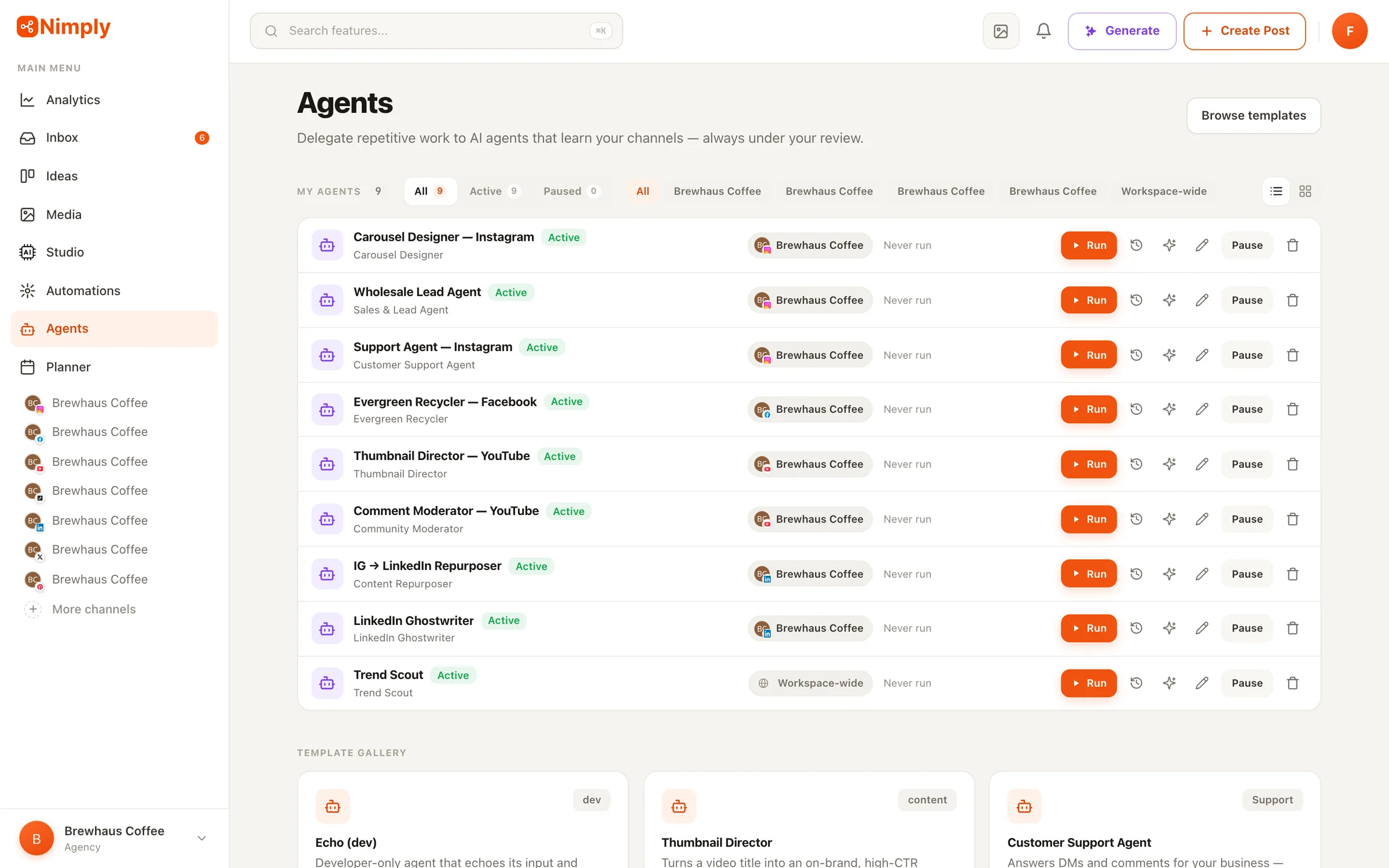The image size is (1389, 868).
Task: Click the Carousel Designer robot icon
Action: 327,245
